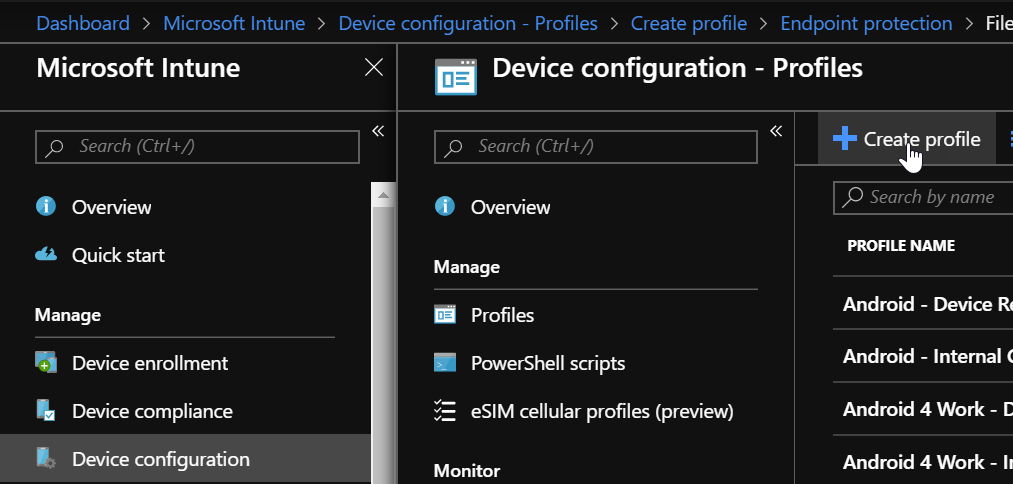Image resolution: width=1013 pixels, height=484 pixels.
Task: Navigate to Endpoint protection breadcrumb
Action: point(866,23)
